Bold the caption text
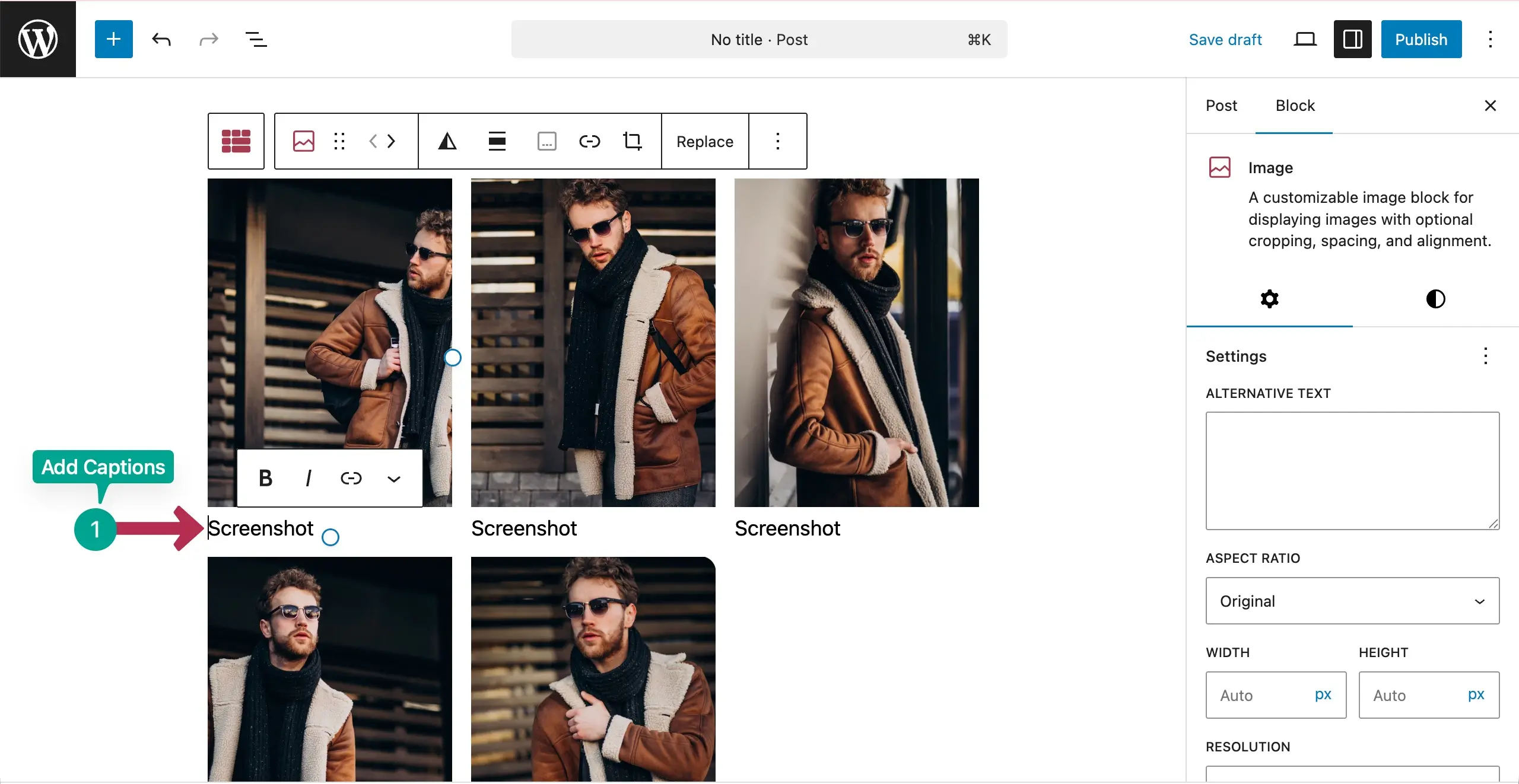Image resolution: width=1519 pixels, height=784 pixels. click(265, 478)
